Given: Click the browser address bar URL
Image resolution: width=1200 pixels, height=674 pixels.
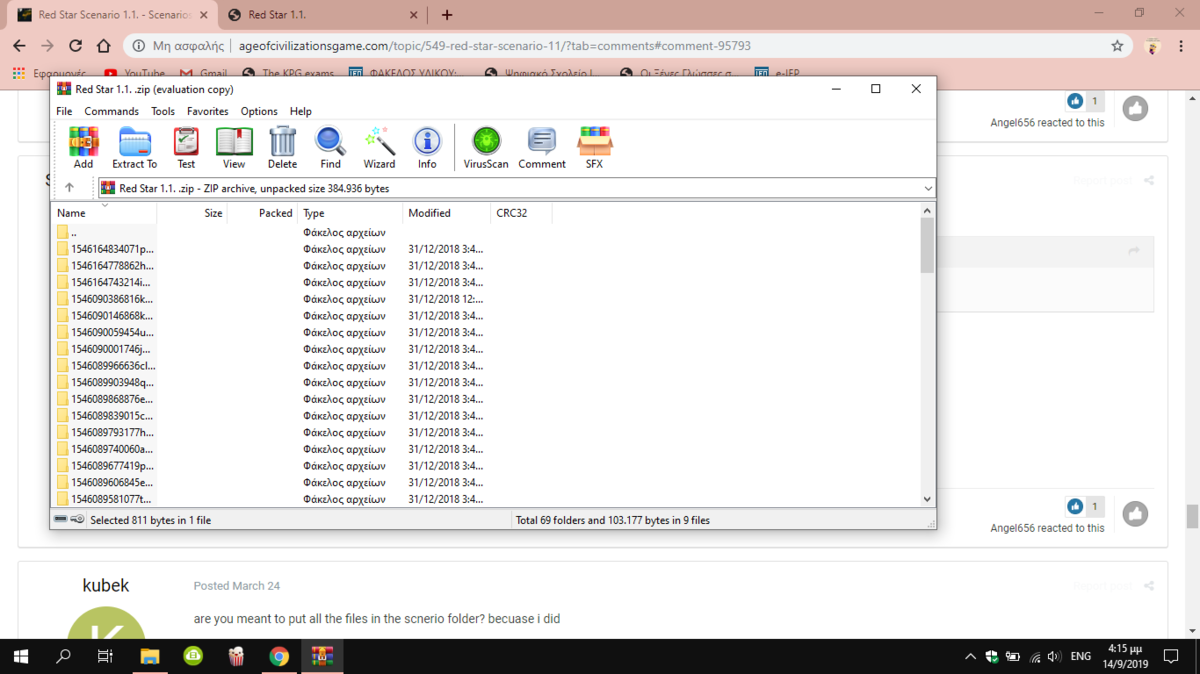Looking at the screenshot, I should point(495,46).
